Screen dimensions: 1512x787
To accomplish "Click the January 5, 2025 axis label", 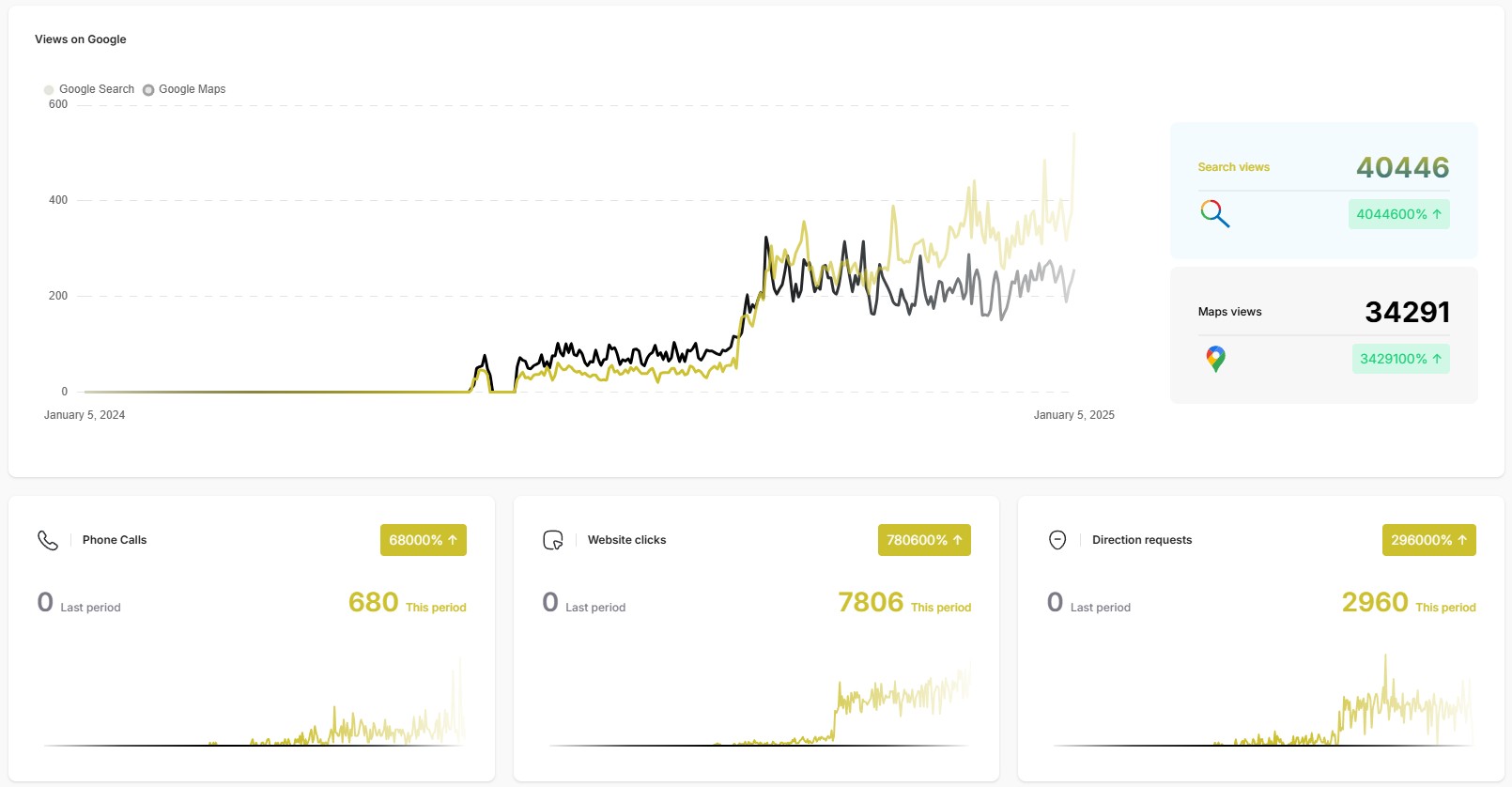I will point(1073,415).
